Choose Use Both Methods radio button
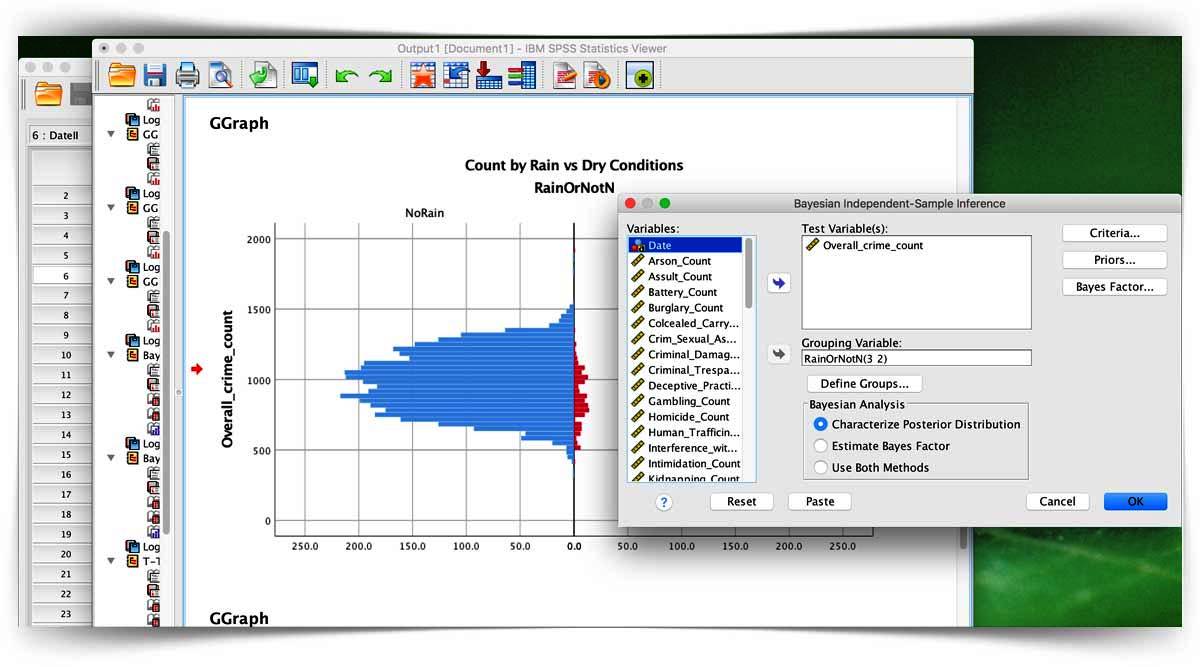Image resolution: width=1200 pixels, height=667 pixels. 821,467
